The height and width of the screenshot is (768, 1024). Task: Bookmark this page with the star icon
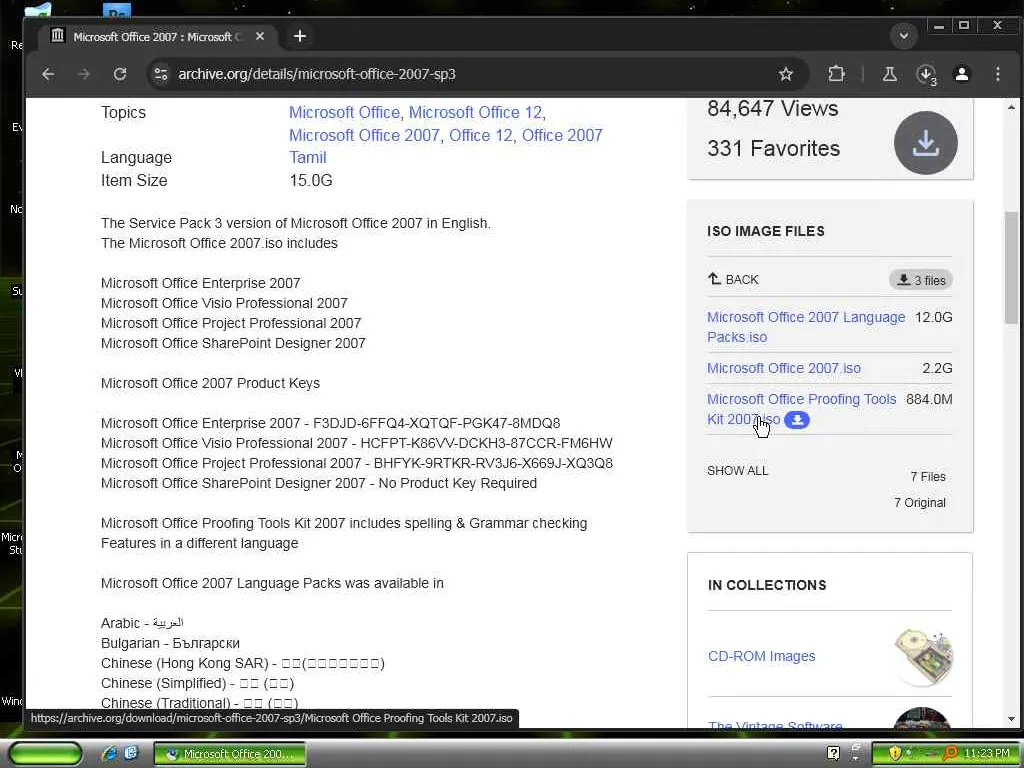[786, 74]
